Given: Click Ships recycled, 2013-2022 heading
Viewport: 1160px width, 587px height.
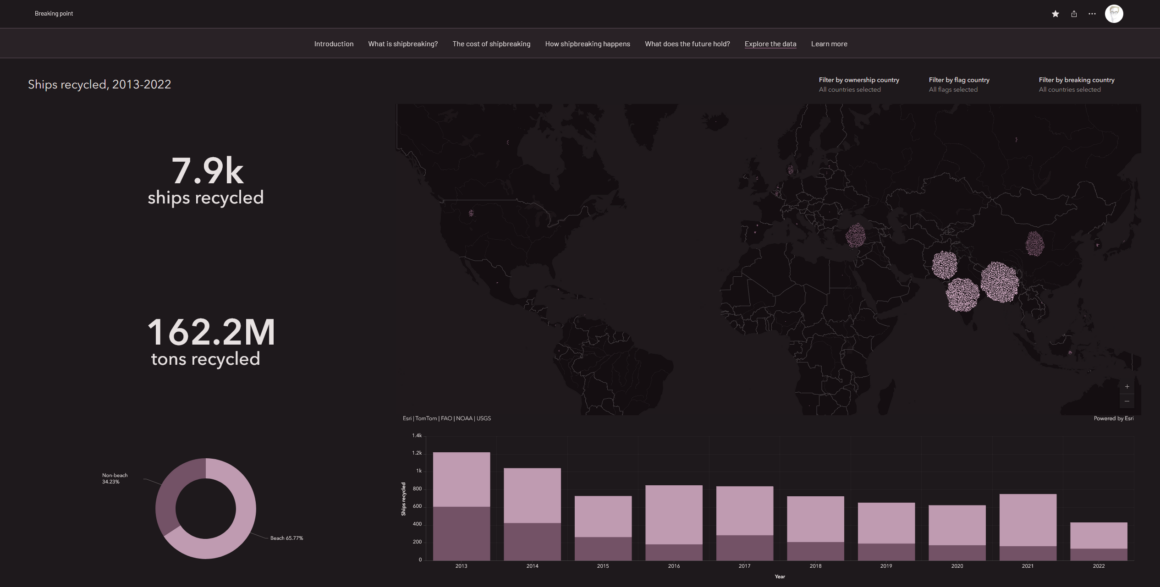Looking at the screenshot, I should pyautogui.click(x=99, y=84).
